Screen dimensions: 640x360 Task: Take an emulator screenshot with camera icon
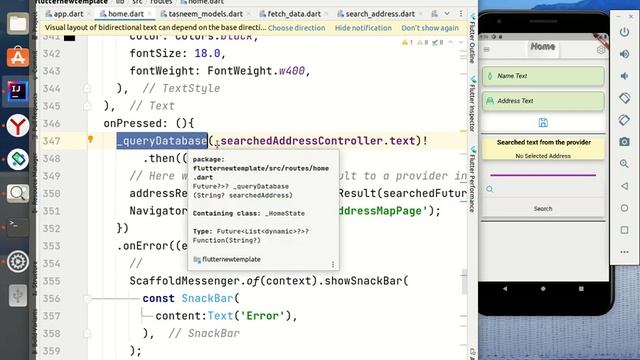(624, 142)
